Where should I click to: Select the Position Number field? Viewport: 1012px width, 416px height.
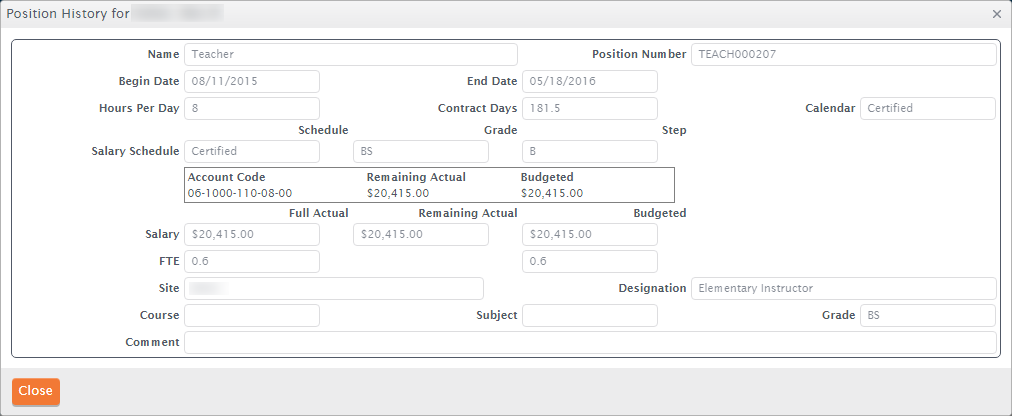[x=843, y=54]
